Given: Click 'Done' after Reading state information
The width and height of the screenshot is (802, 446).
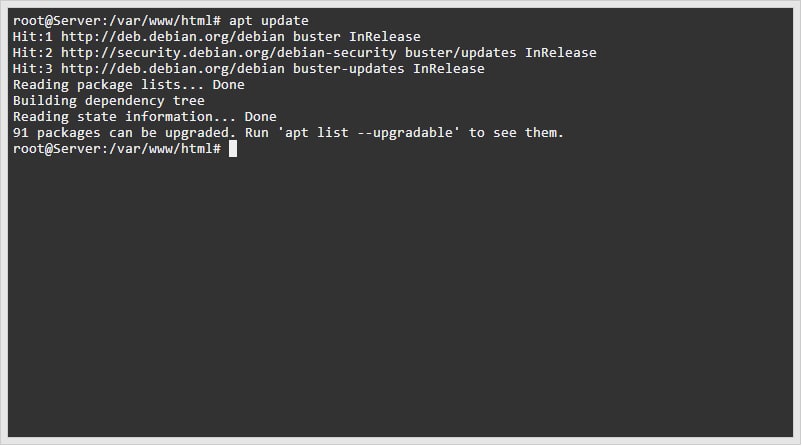Looking at the screenshot, I should 261,116.
